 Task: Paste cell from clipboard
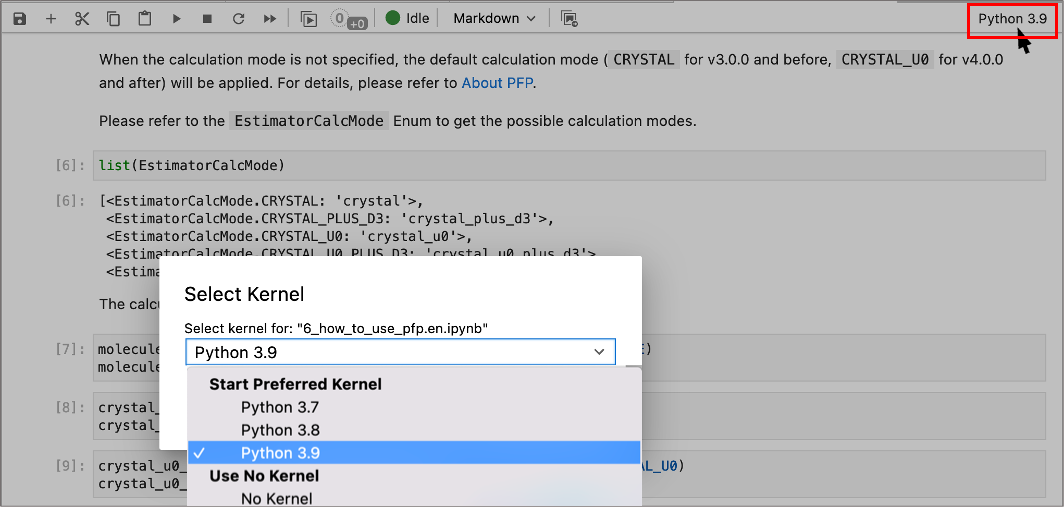coord(145,18)
